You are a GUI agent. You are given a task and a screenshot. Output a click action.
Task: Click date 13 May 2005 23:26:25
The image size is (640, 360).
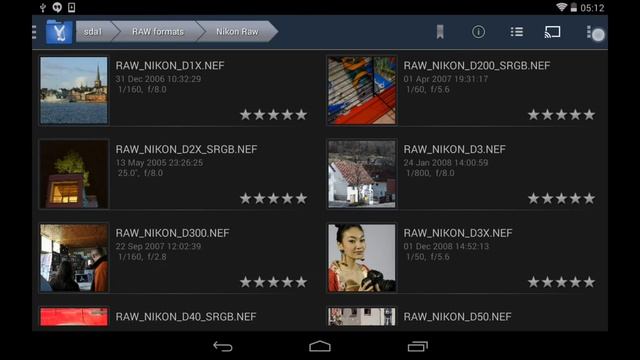(x=159, y=162)
